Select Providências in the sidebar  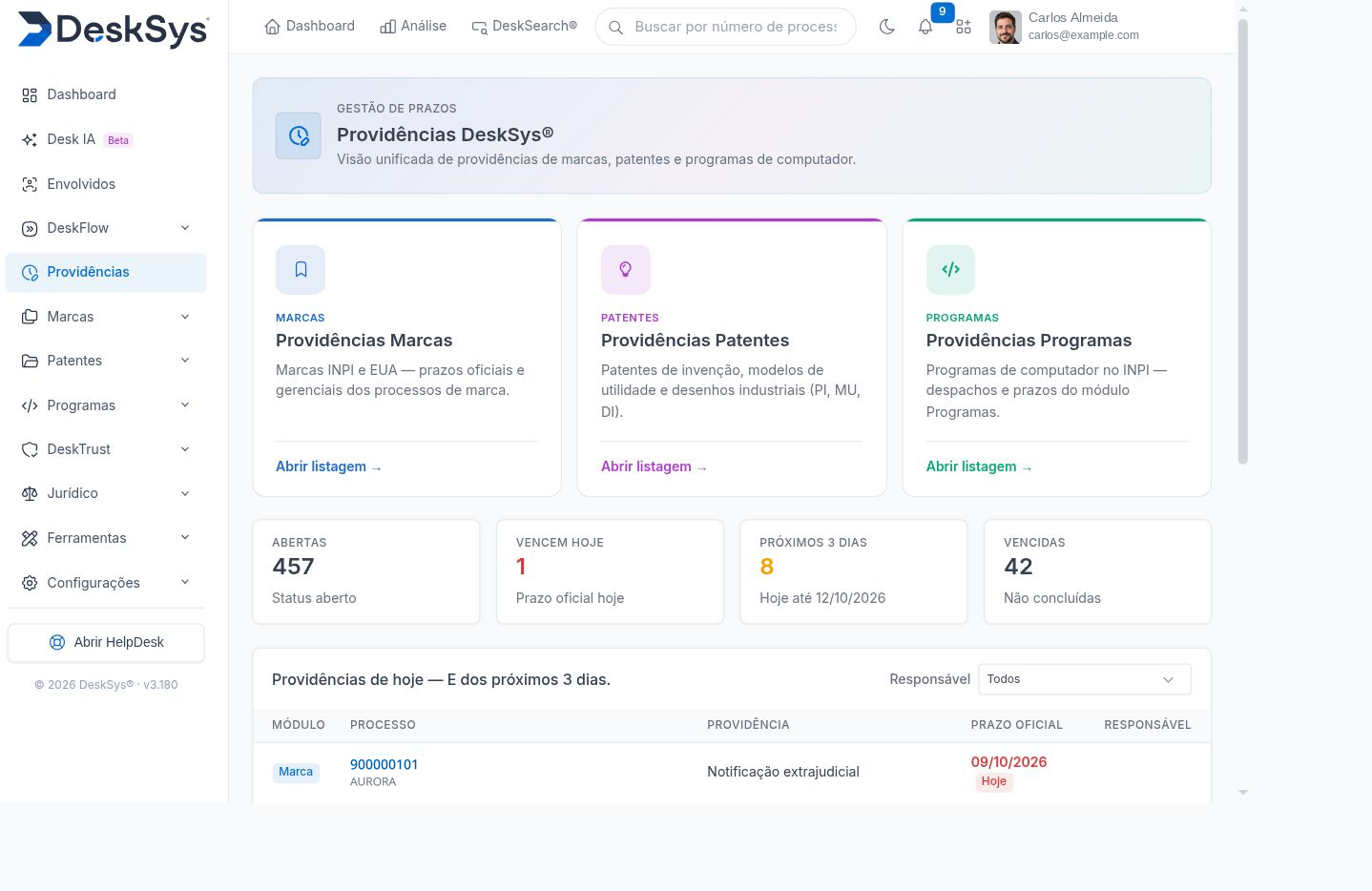(x=106, y=273)
